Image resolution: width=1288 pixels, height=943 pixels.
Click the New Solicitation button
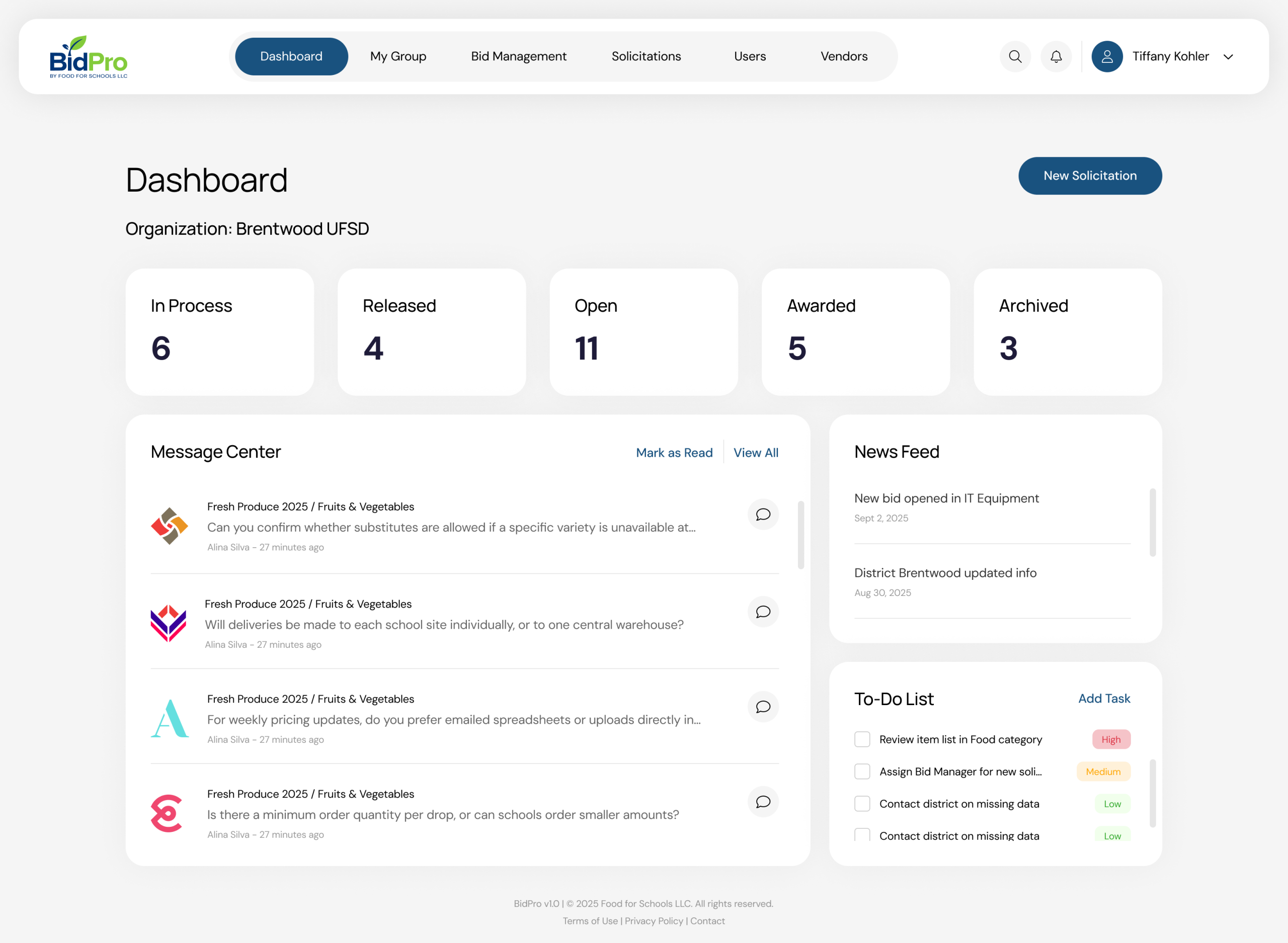1090,176
